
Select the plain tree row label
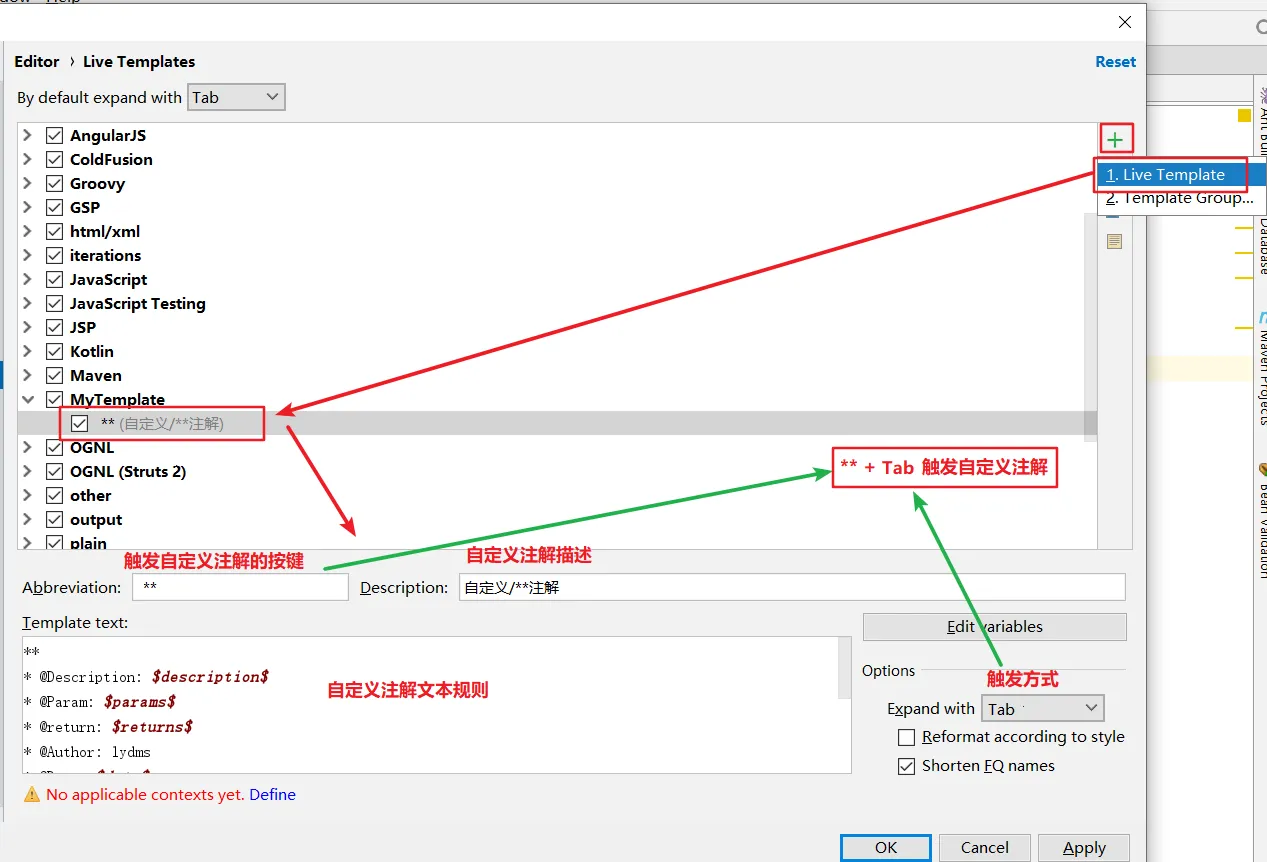88,543
